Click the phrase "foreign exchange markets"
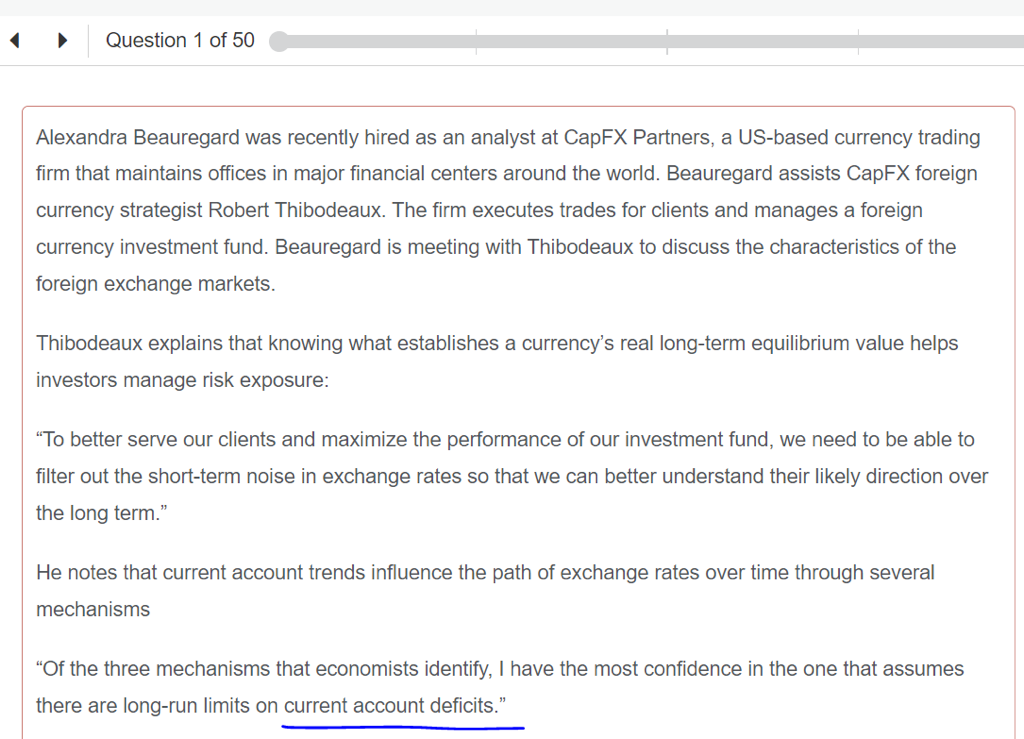The width and height of the screenshot is (1024, 739). click(155, 284)
